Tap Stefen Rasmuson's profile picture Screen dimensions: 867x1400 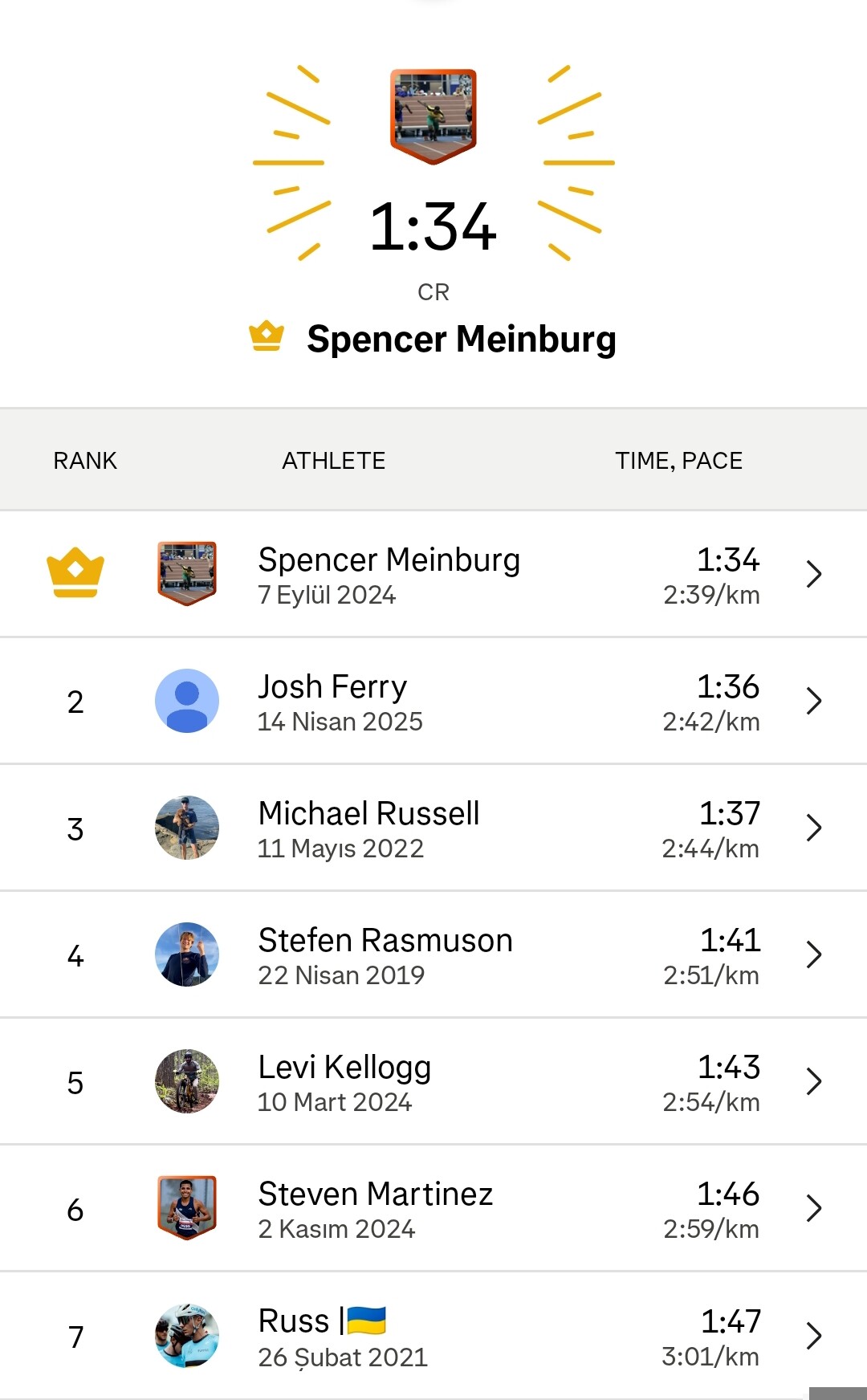(x=187, y=954)
